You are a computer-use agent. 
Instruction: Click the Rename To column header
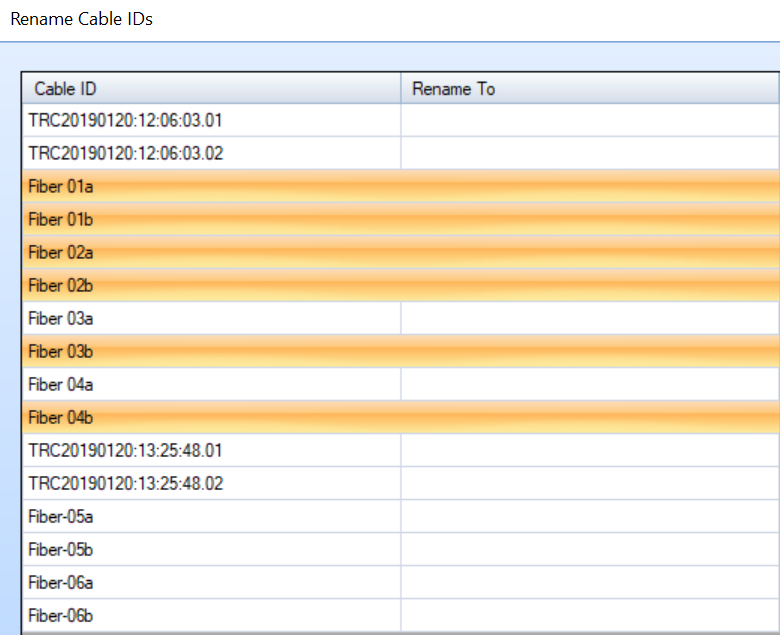click(x=590, y=89)
